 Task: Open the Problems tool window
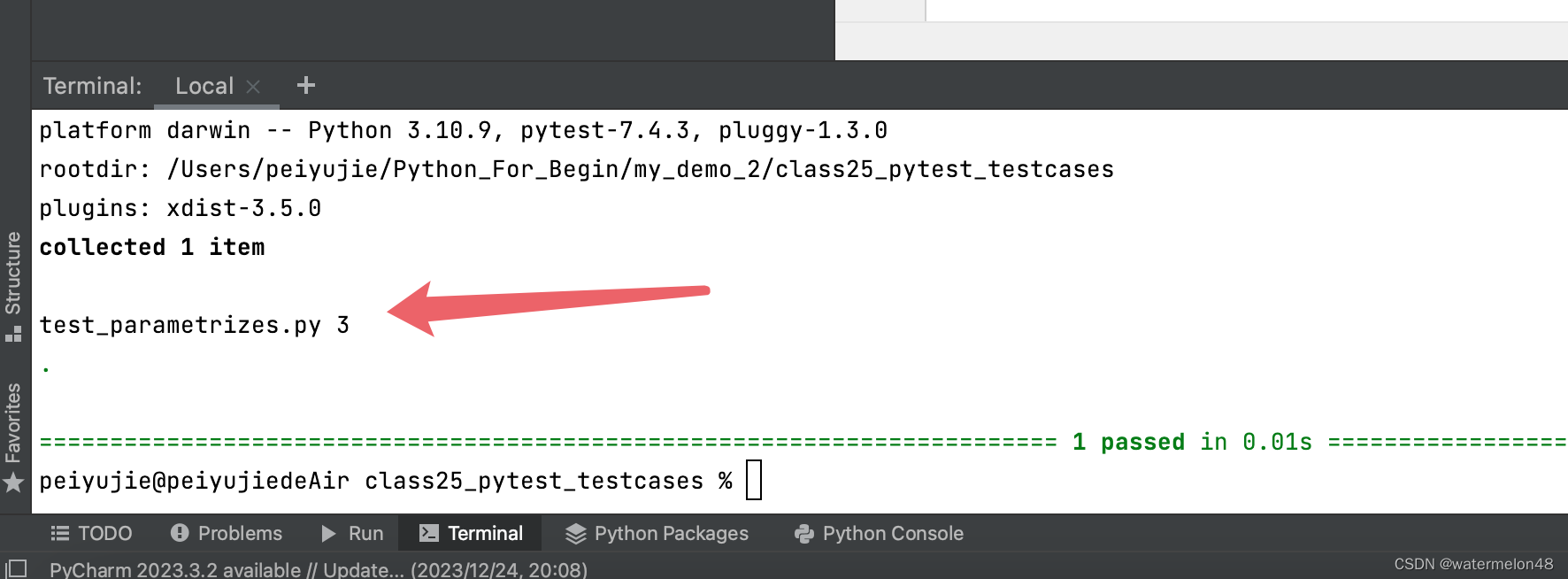pos(227,533)
